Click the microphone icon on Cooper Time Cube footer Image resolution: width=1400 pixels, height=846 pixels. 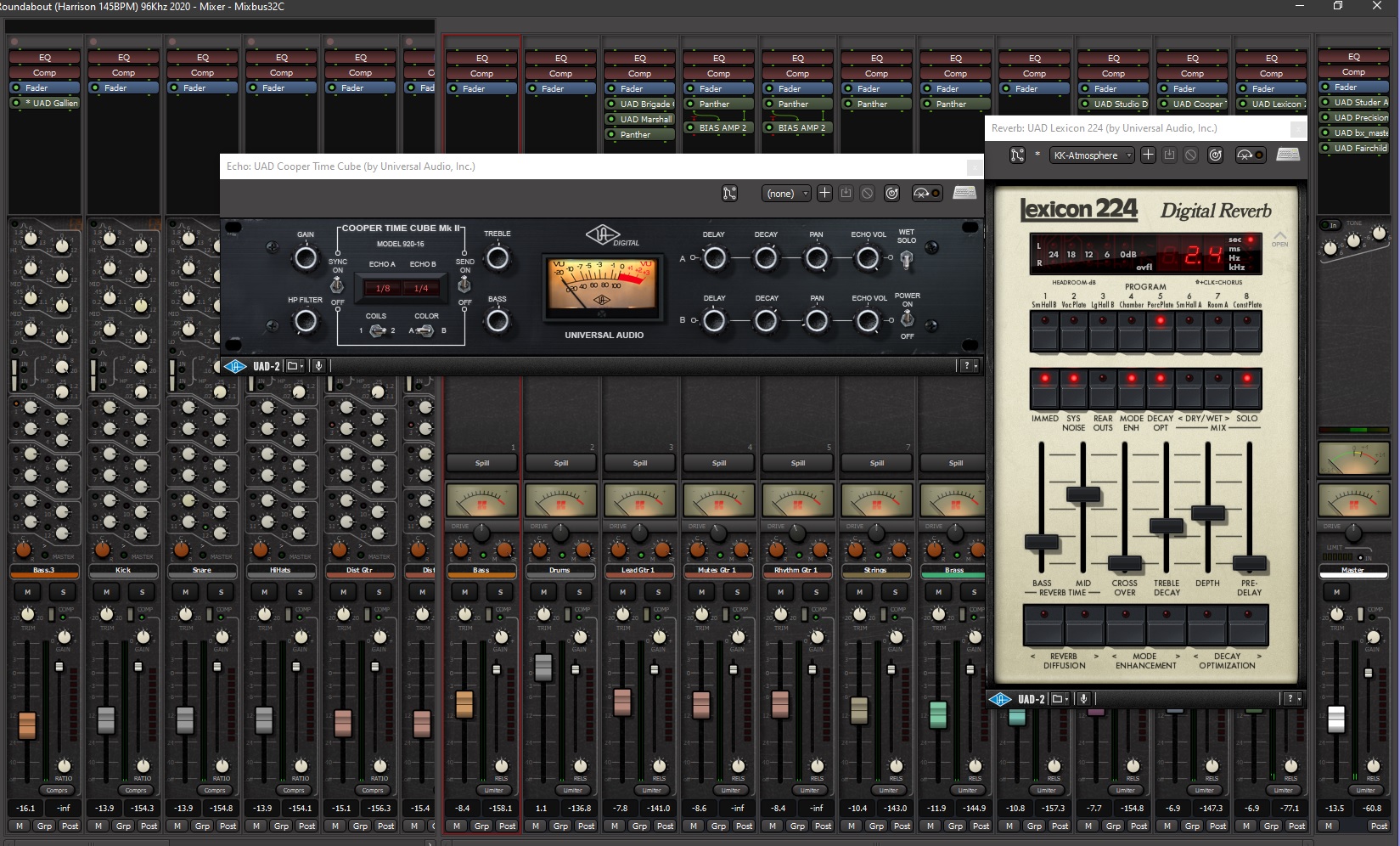tap(318, 365)
